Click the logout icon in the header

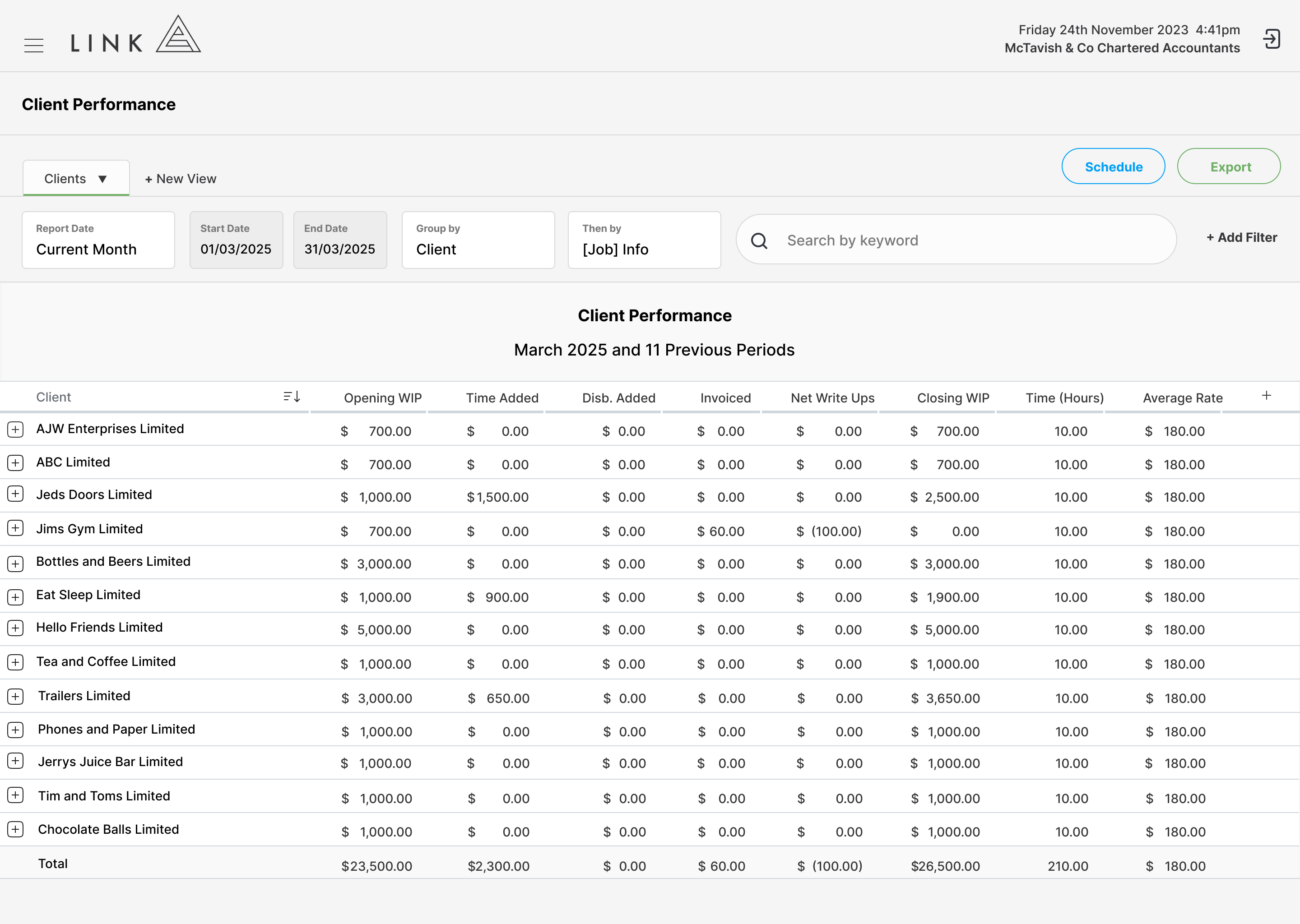1272,39
